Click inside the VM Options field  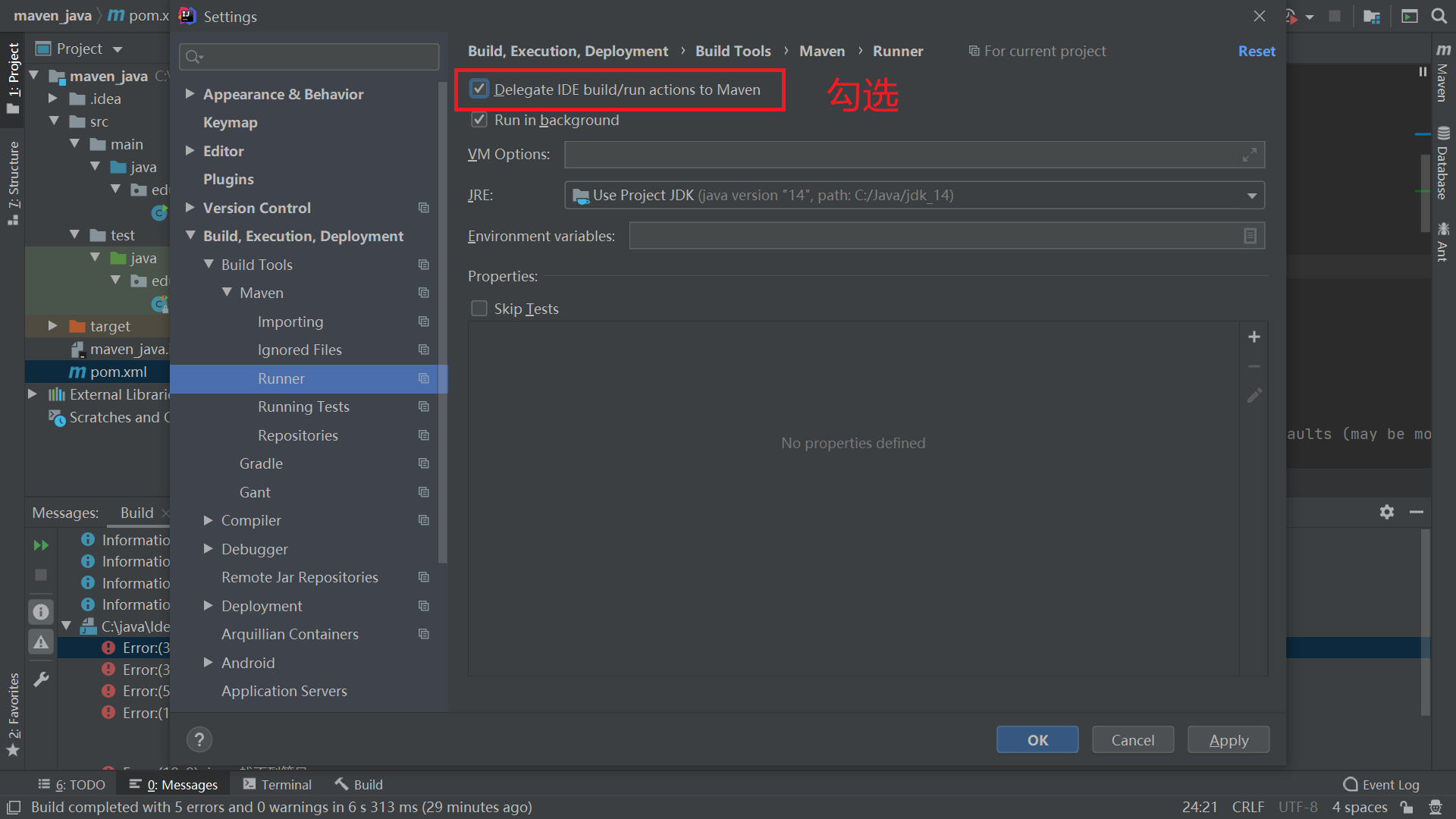pyautogui.click(x=834, y=154)
